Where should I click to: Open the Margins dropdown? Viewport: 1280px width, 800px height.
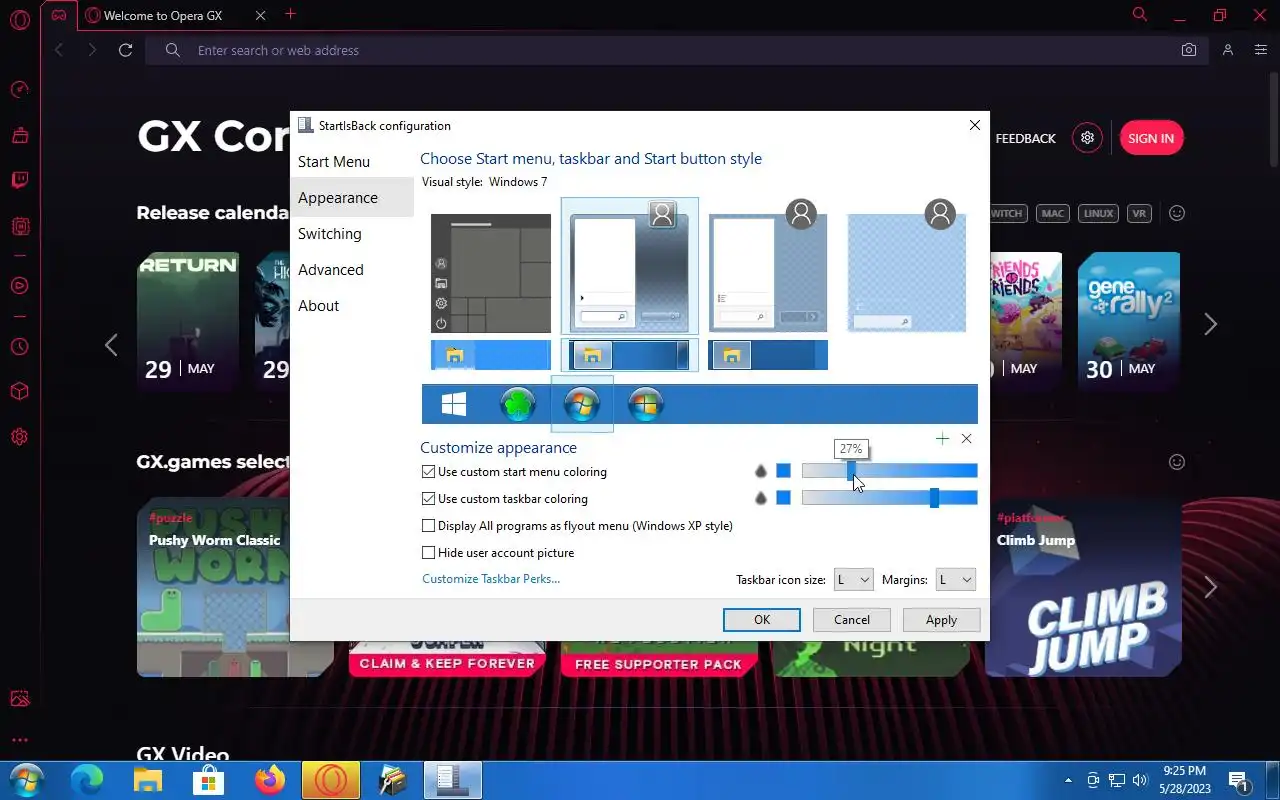point(955,580)
